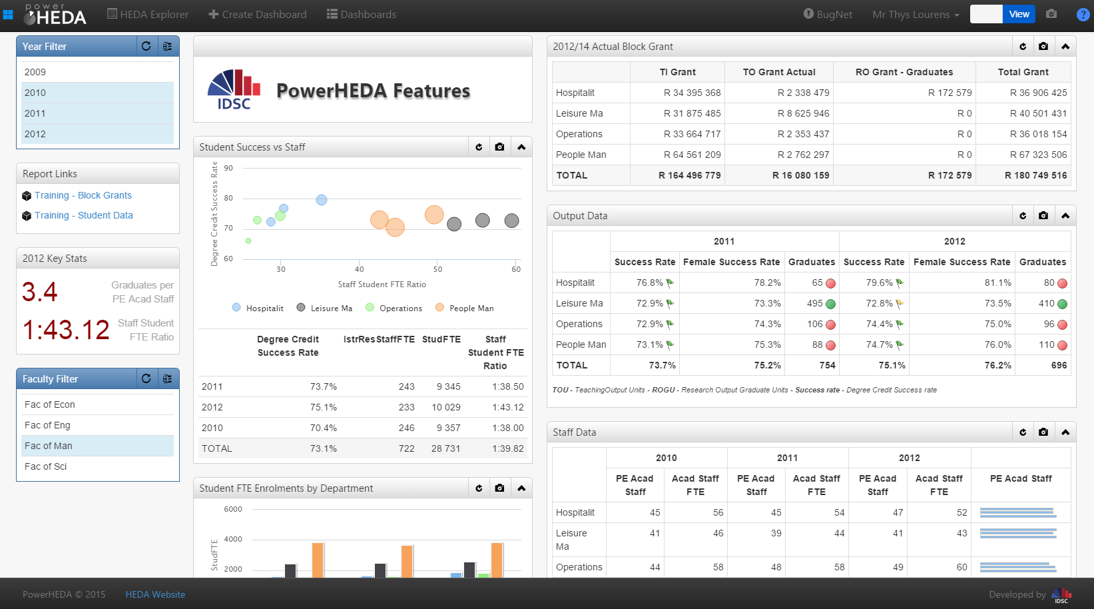Viewport: 1094px width, 609px height.
Task: Open the help question mark icon
Action: click(x=1083, y=15)
